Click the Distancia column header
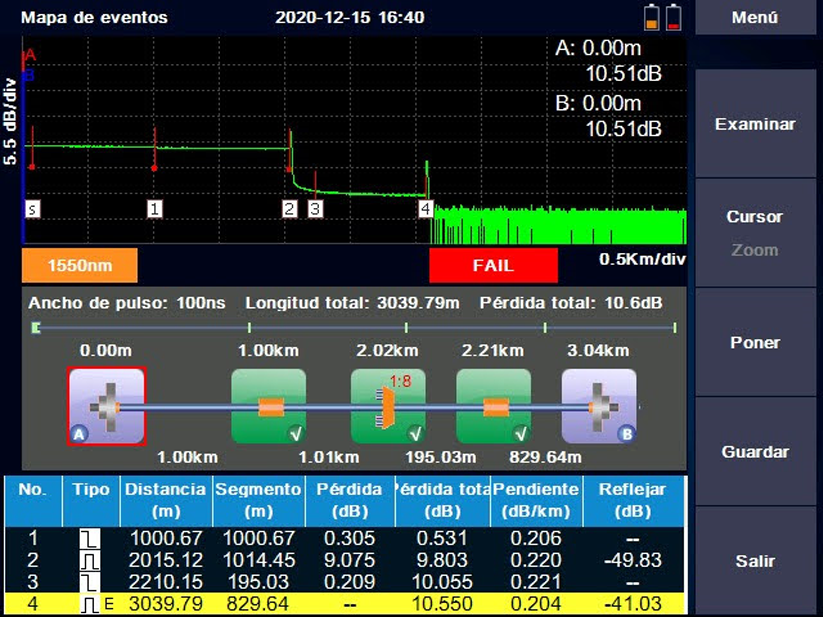823x617 pixels. pyautogui.click(x=164, y=498)
